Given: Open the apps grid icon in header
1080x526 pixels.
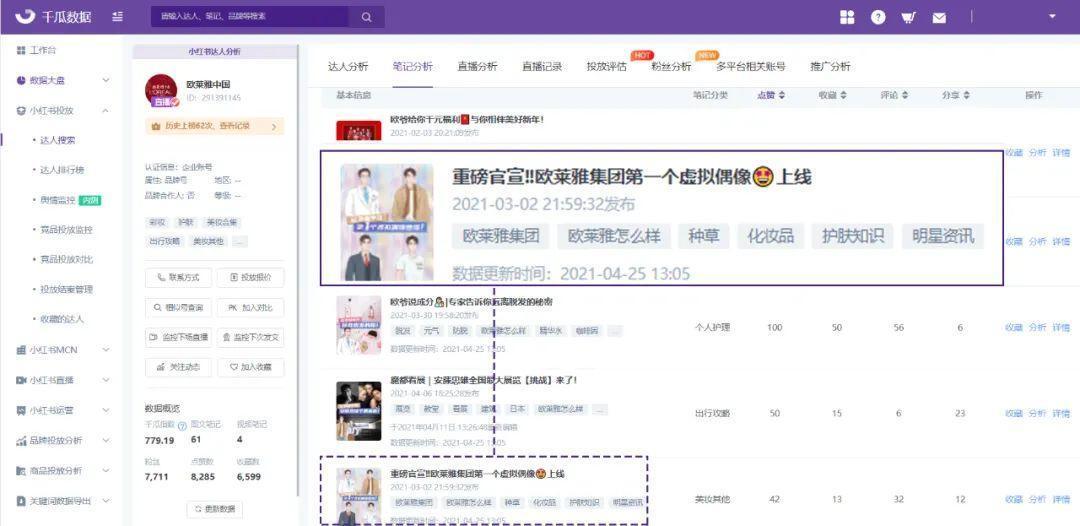Looking at the screenshot, I should [x=847, y=17].
